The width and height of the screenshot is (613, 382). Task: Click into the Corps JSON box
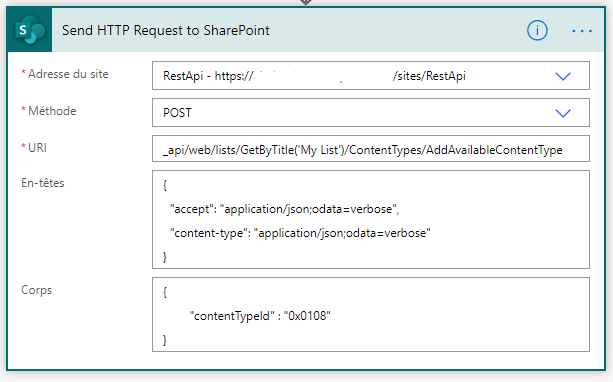coord(371,314)
